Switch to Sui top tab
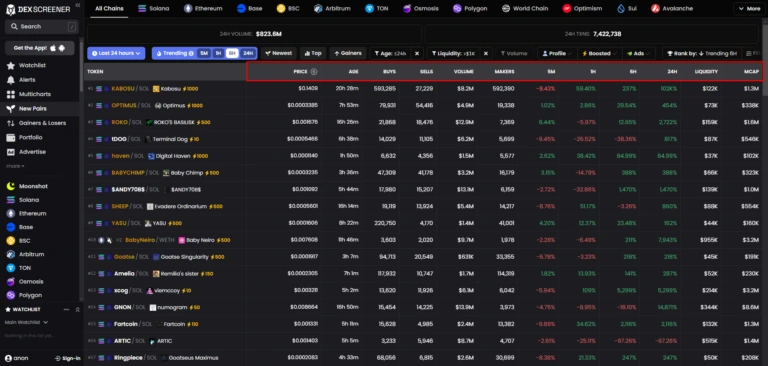This screenshot has width=768, height=366. click(x=627, y=8)
